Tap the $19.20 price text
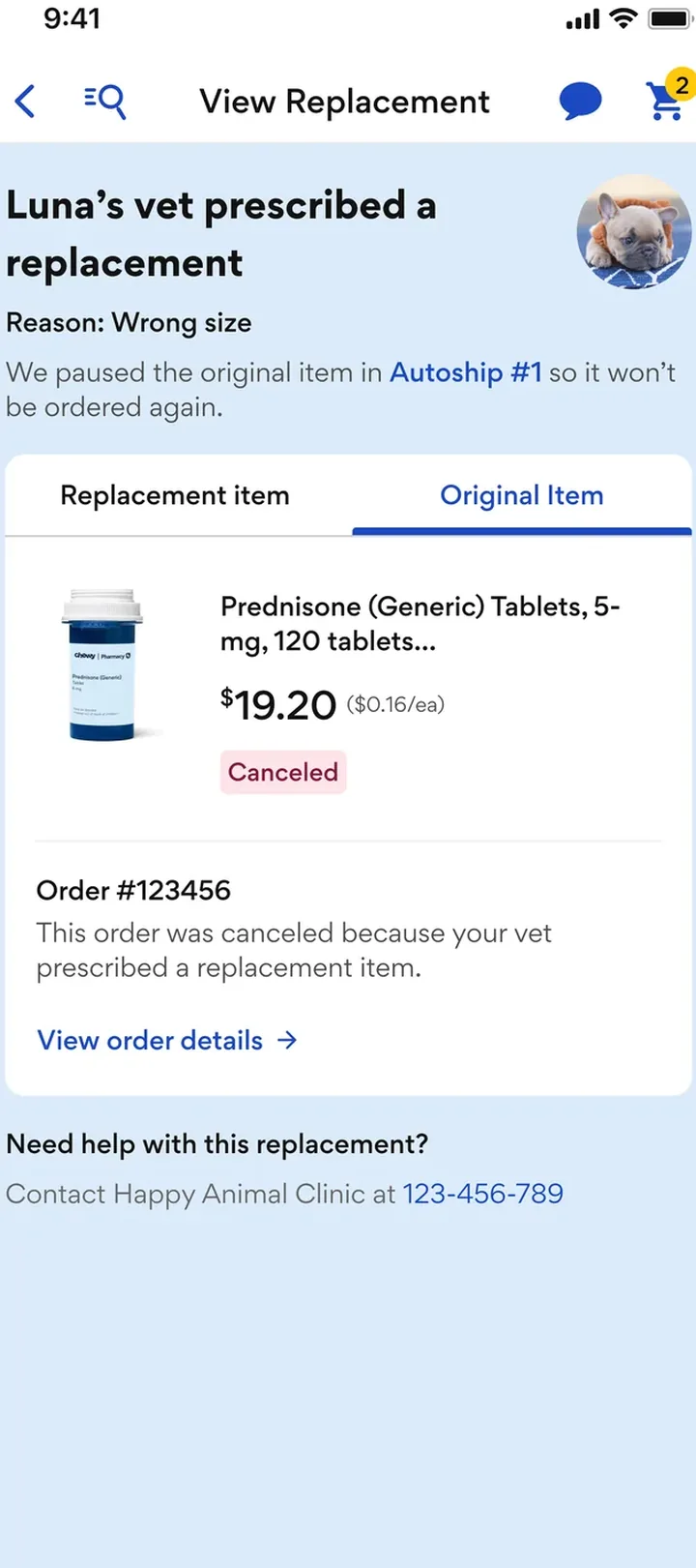The height and width of the screenshot is (1568, 696). click(278, 705)
